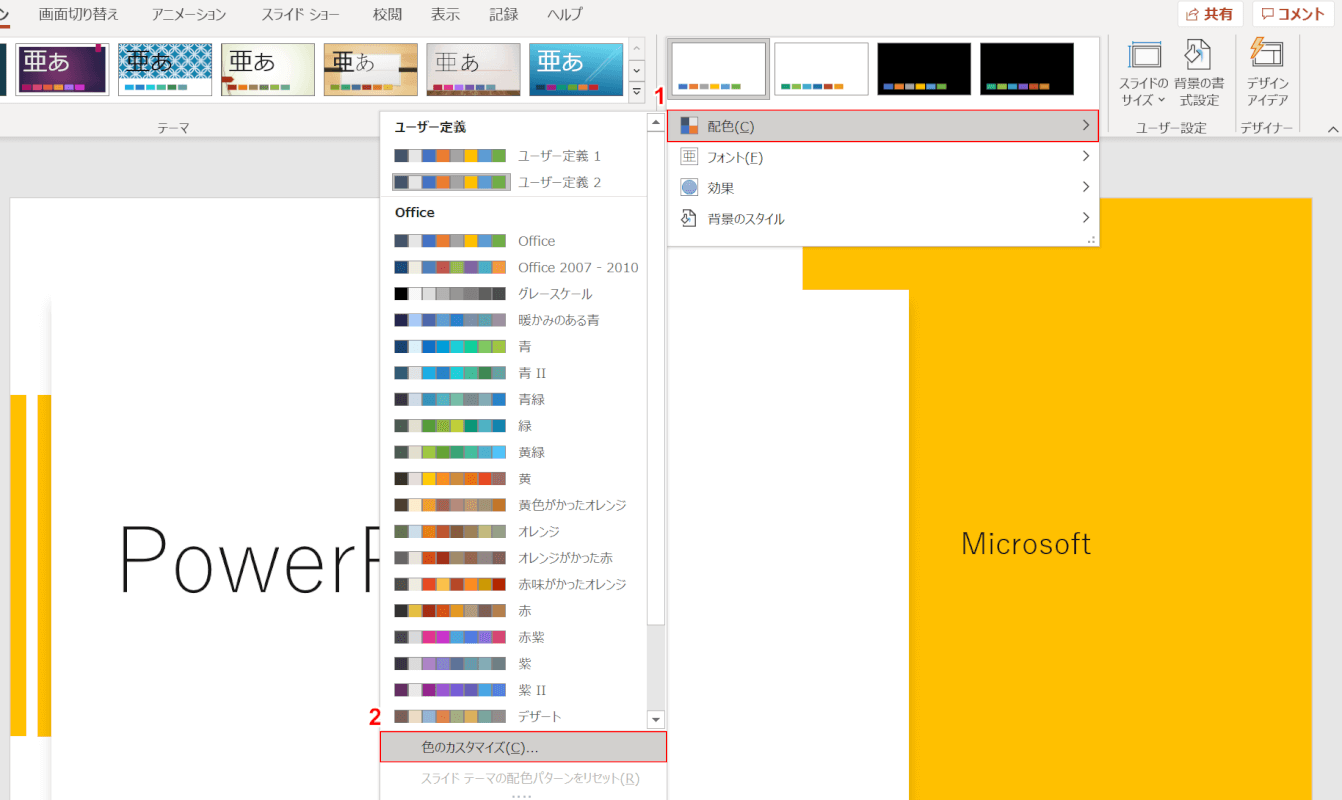This screenshot has width=1342, height=800.
Task: Apply the first black variant thumbnail
Action: tap(924, 69)
